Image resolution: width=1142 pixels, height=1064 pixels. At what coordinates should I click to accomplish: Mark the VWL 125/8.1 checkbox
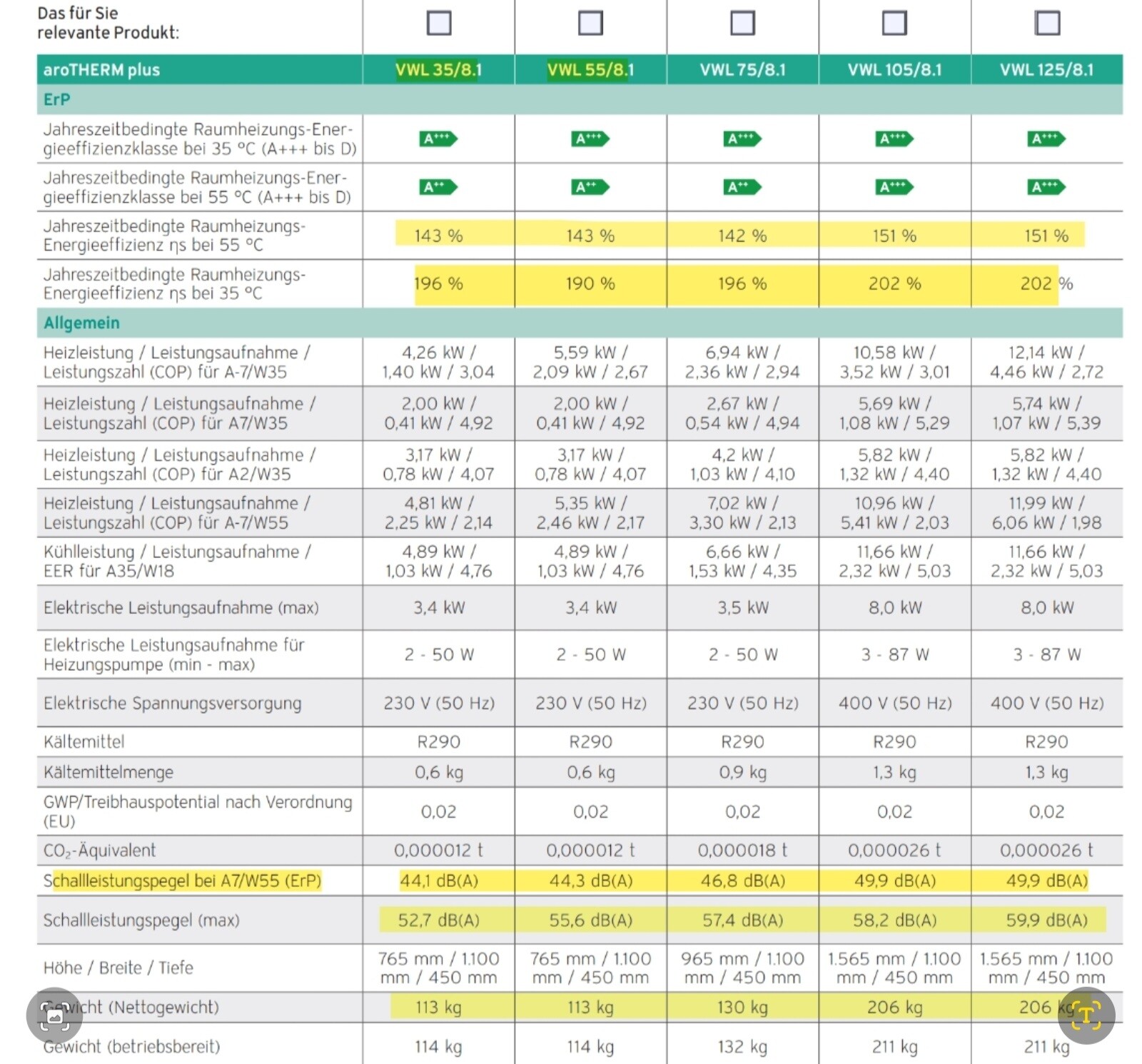coord(1046,23)
